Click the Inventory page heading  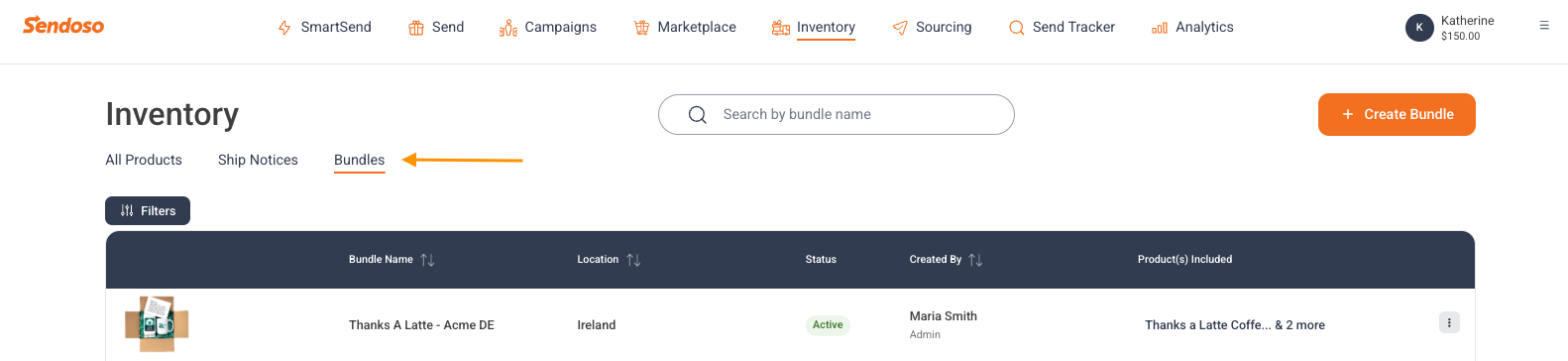(x=172, y=114)
